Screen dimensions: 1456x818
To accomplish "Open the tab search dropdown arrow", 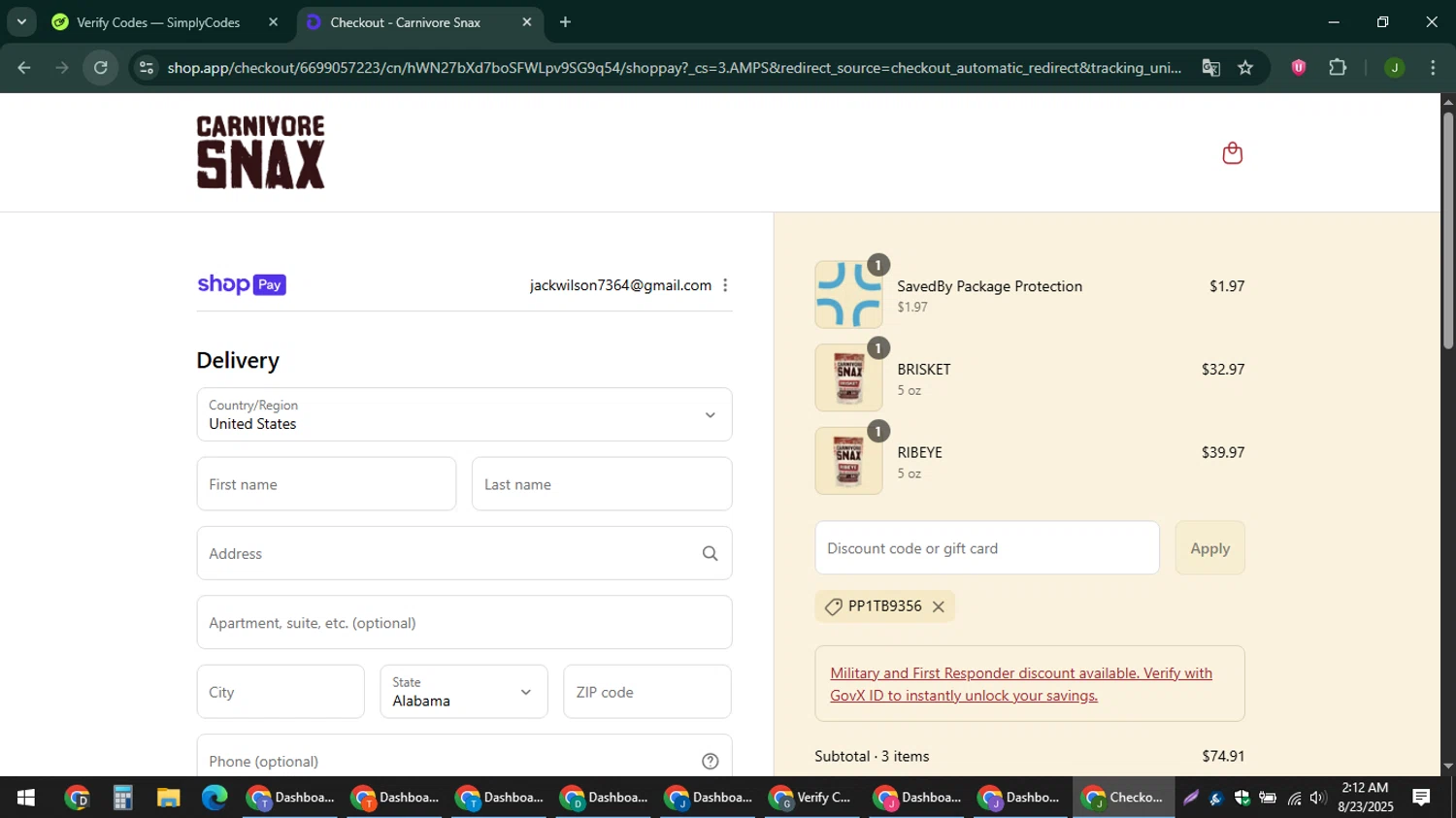I will [21, 21].
